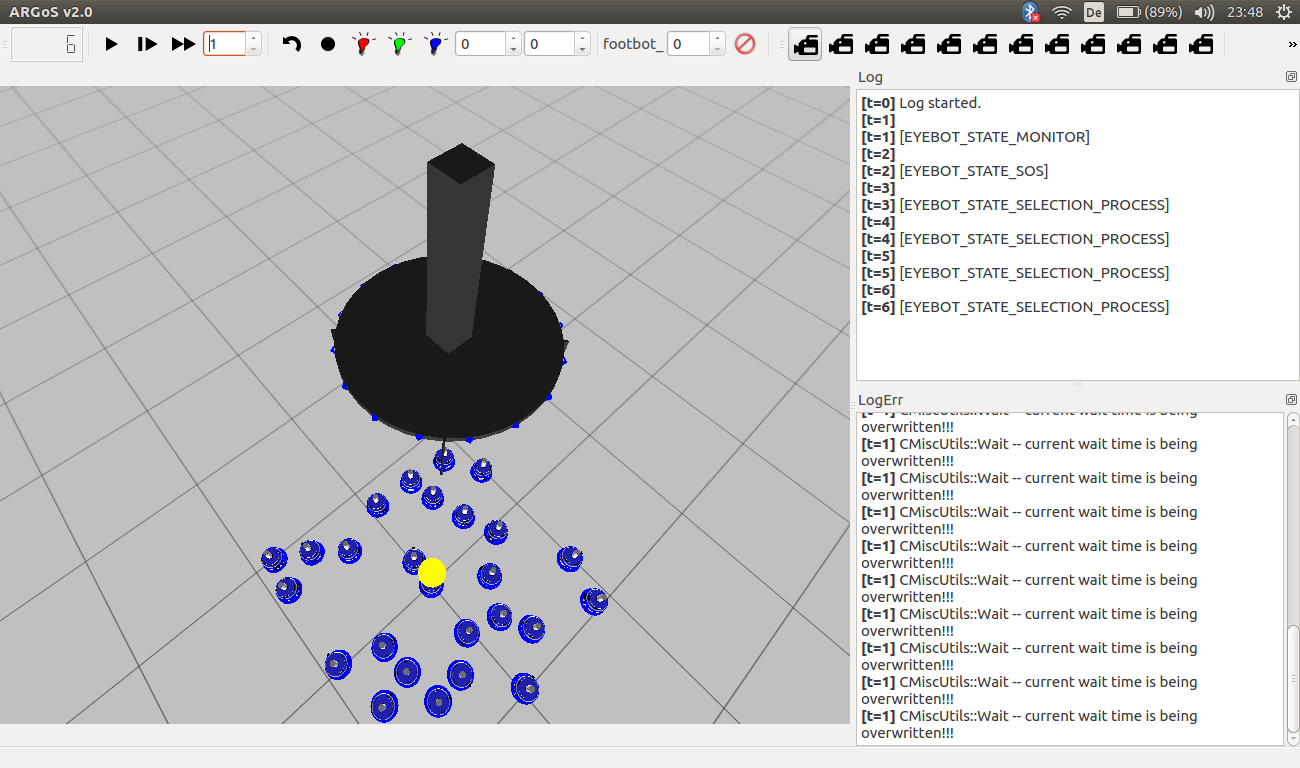This screenshot has width=1300, height=768.
Task: Click the Step simulation icon
Action: point(147,44)
